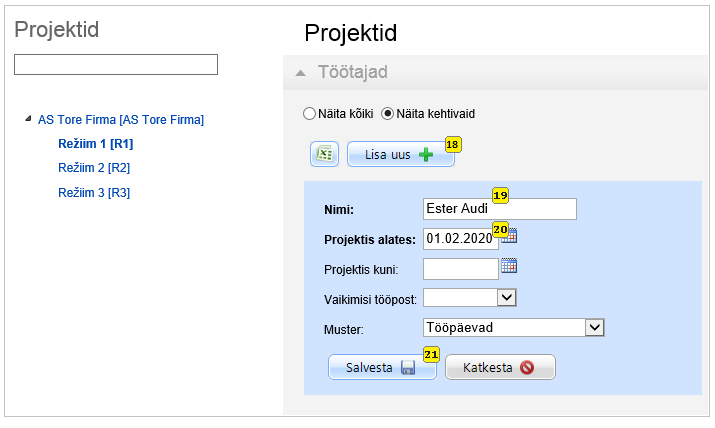Collapse the Töötajad section
Image resolution: width=715 pixels, height=428 pixels.
(x=301, y=72)
